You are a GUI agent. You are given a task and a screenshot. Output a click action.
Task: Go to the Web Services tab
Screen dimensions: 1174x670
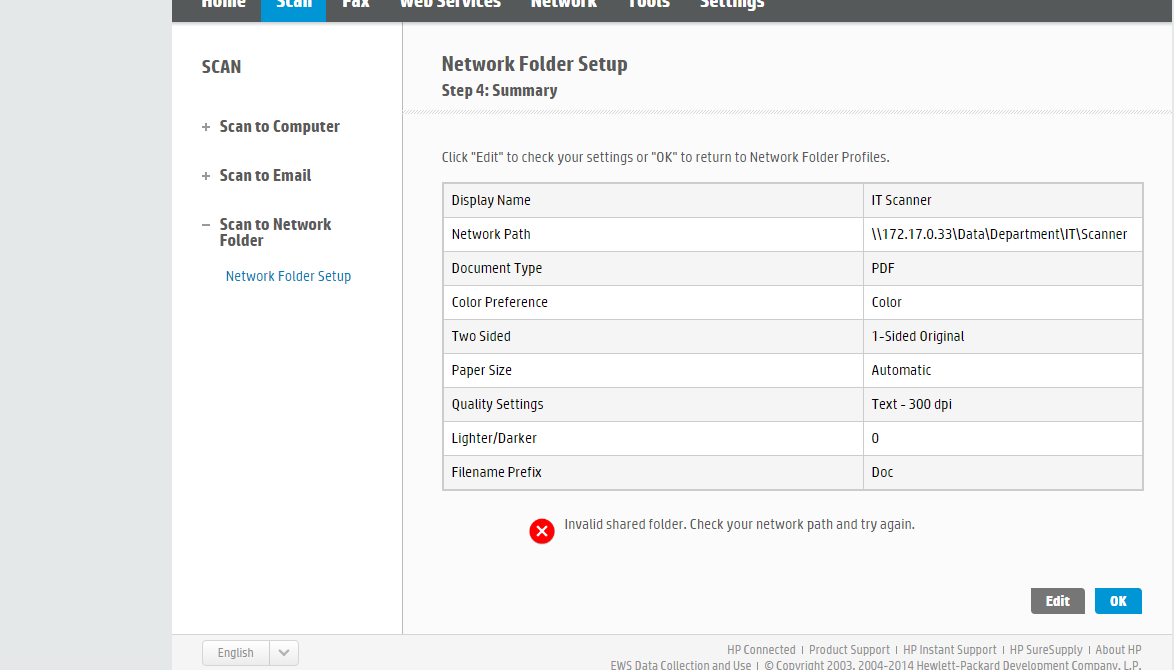click(x=450, y=5)
